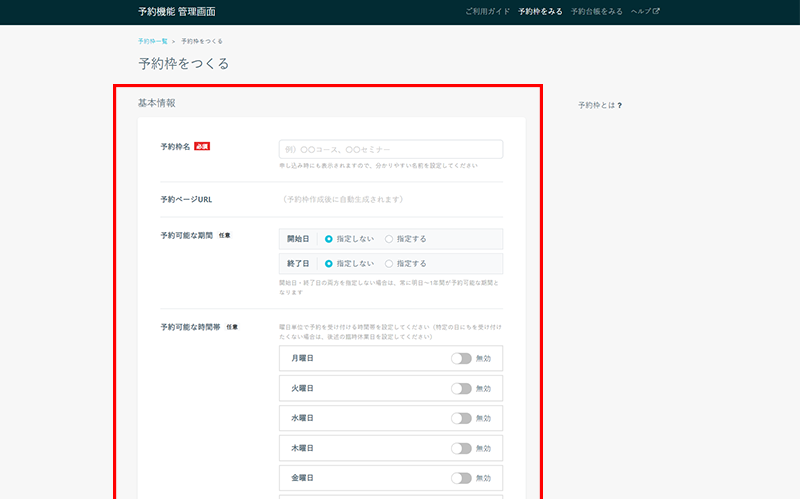This screenshot has height=499, width=800.
Task: Click into the 予約枠名 text field
Action: (391, 149)
